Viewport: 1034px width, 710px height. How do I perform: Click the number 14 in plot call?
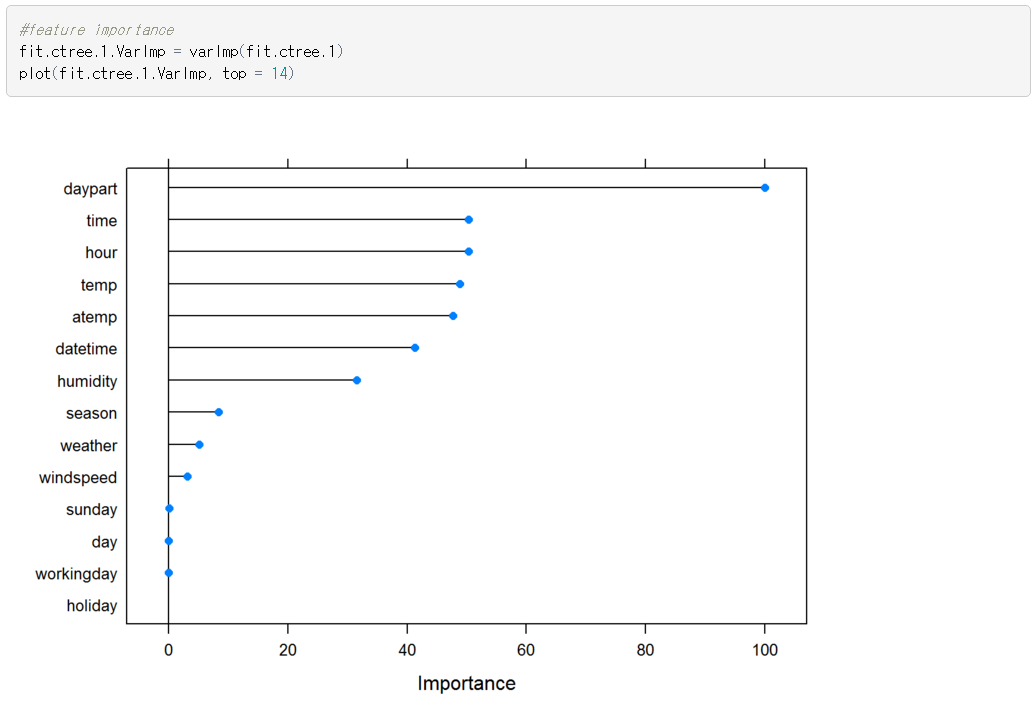click(280, 74)
